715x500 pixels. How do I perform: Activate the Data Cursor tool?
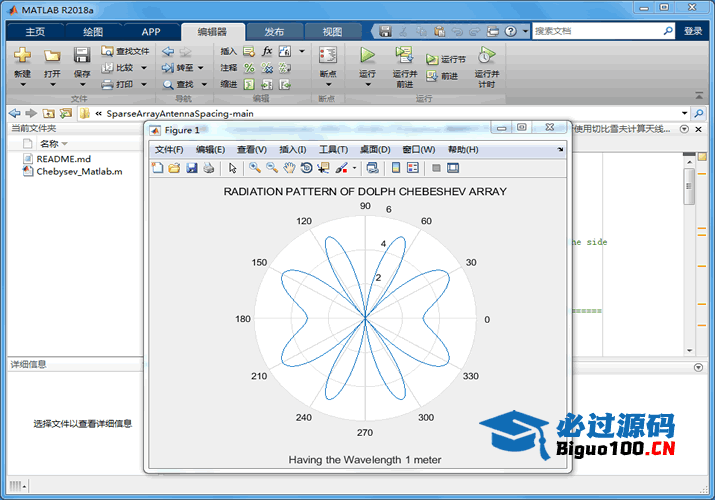pos(323,168)
